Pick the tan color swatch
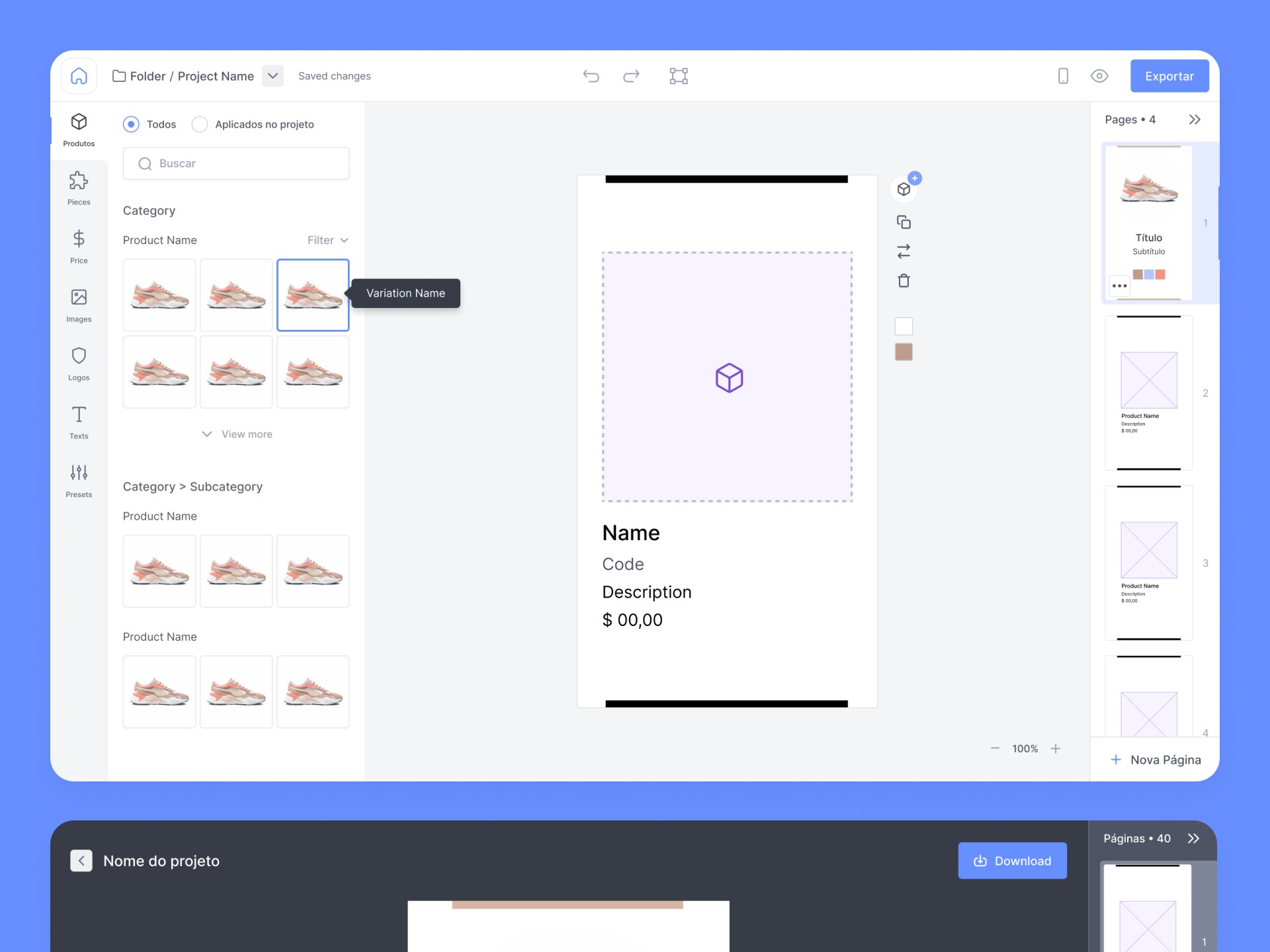Screen dimensions: 1270x952 [x=904, y=352]
